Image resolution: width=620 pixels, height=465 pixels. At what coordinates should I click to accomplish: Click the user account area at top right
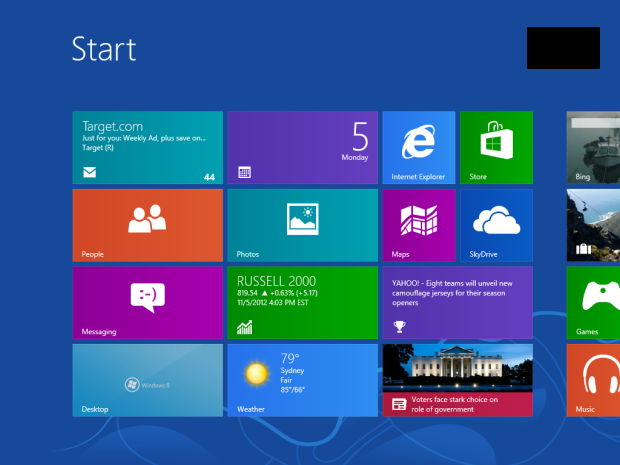pyautogui.click(x=563, y=48)
